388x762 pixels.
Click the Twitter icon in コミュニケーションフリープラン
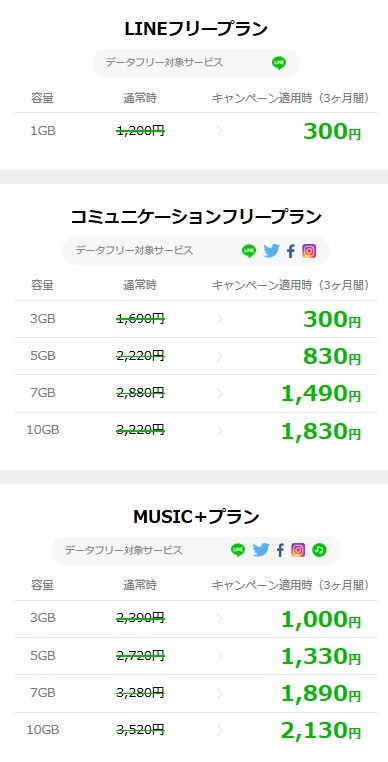pyautogui.click(x=272, y=251)
